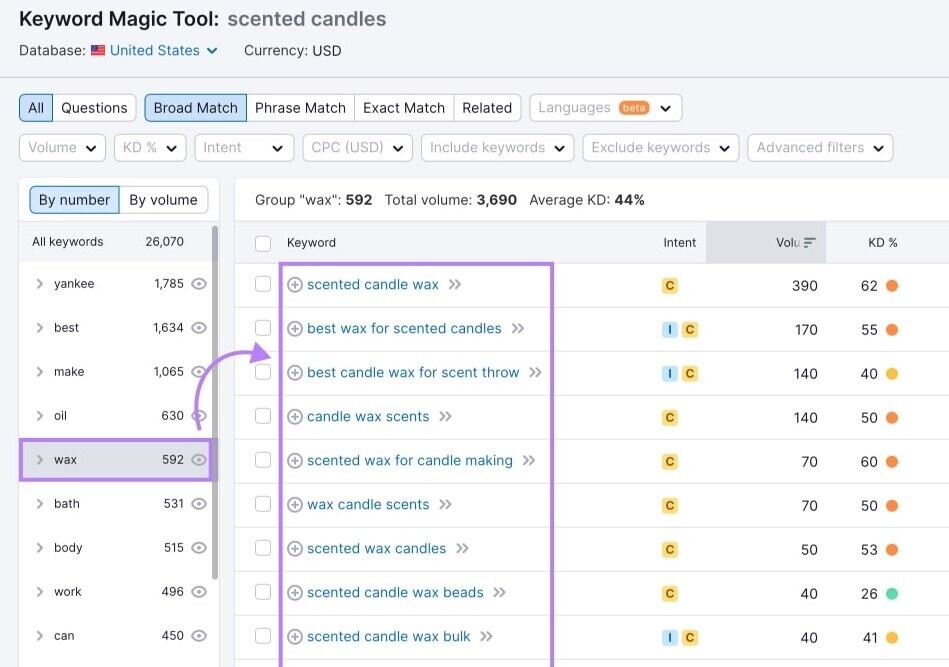This screenshot has height=667, width=949.
Task: Open the 'best candle wax for scent throw' keyword link
Action: click(413, 373)
